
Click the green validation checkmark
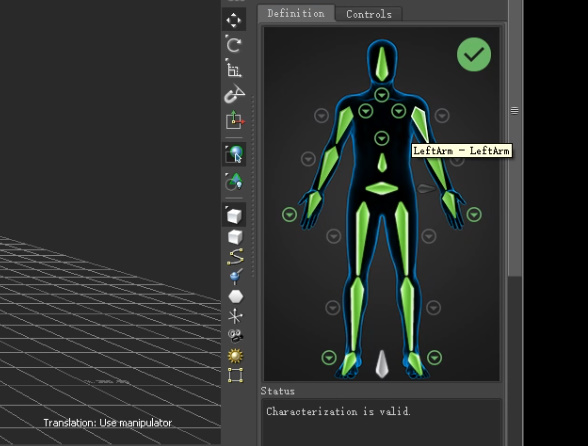(x=474, y=54)
